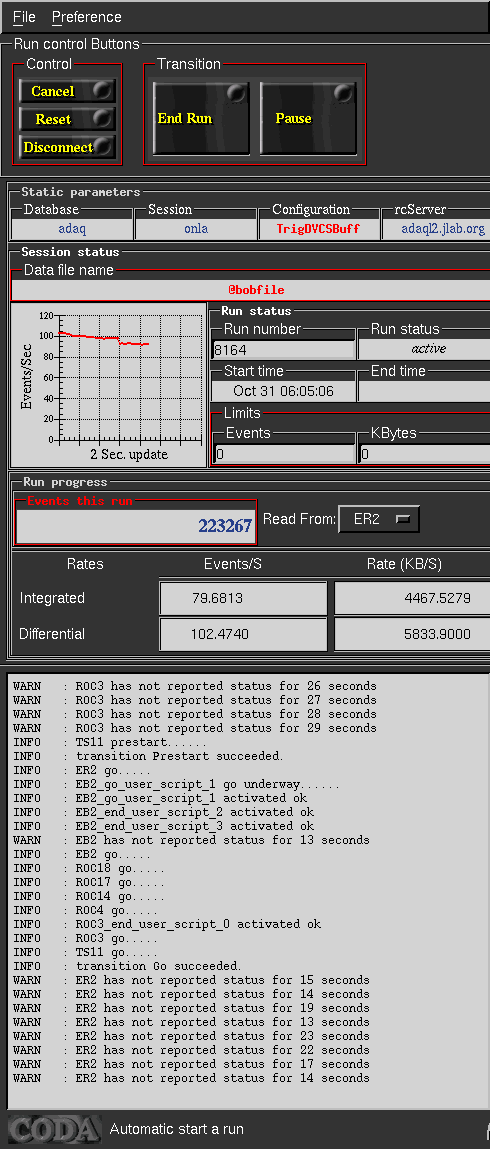
Task: Click the Events limit input field
Action: 284,454
